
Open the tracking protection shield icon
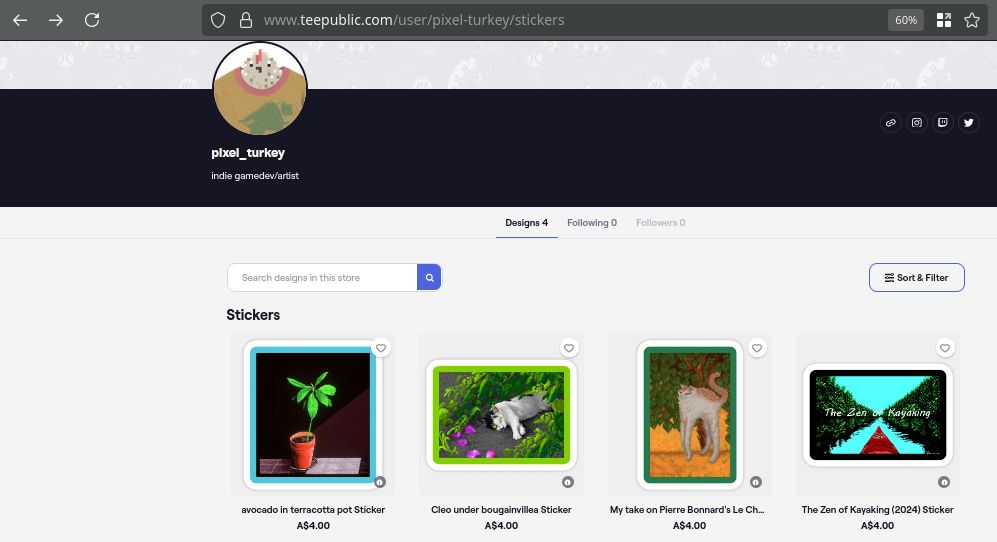[218, 20]
